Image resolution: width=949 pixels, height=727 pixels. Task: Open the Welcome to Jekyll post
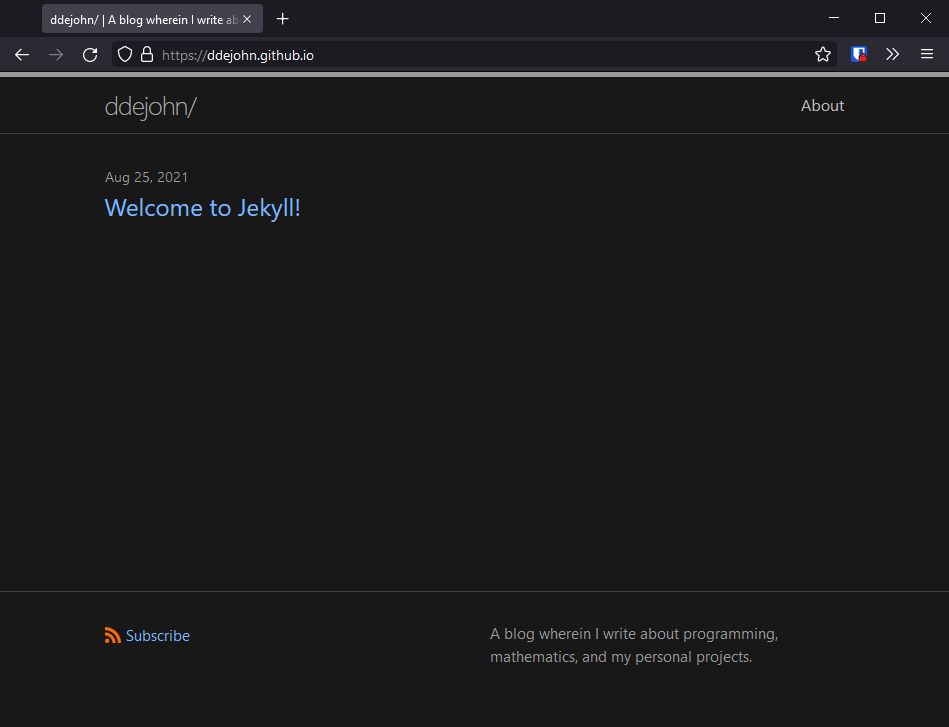tap(202, 208)
